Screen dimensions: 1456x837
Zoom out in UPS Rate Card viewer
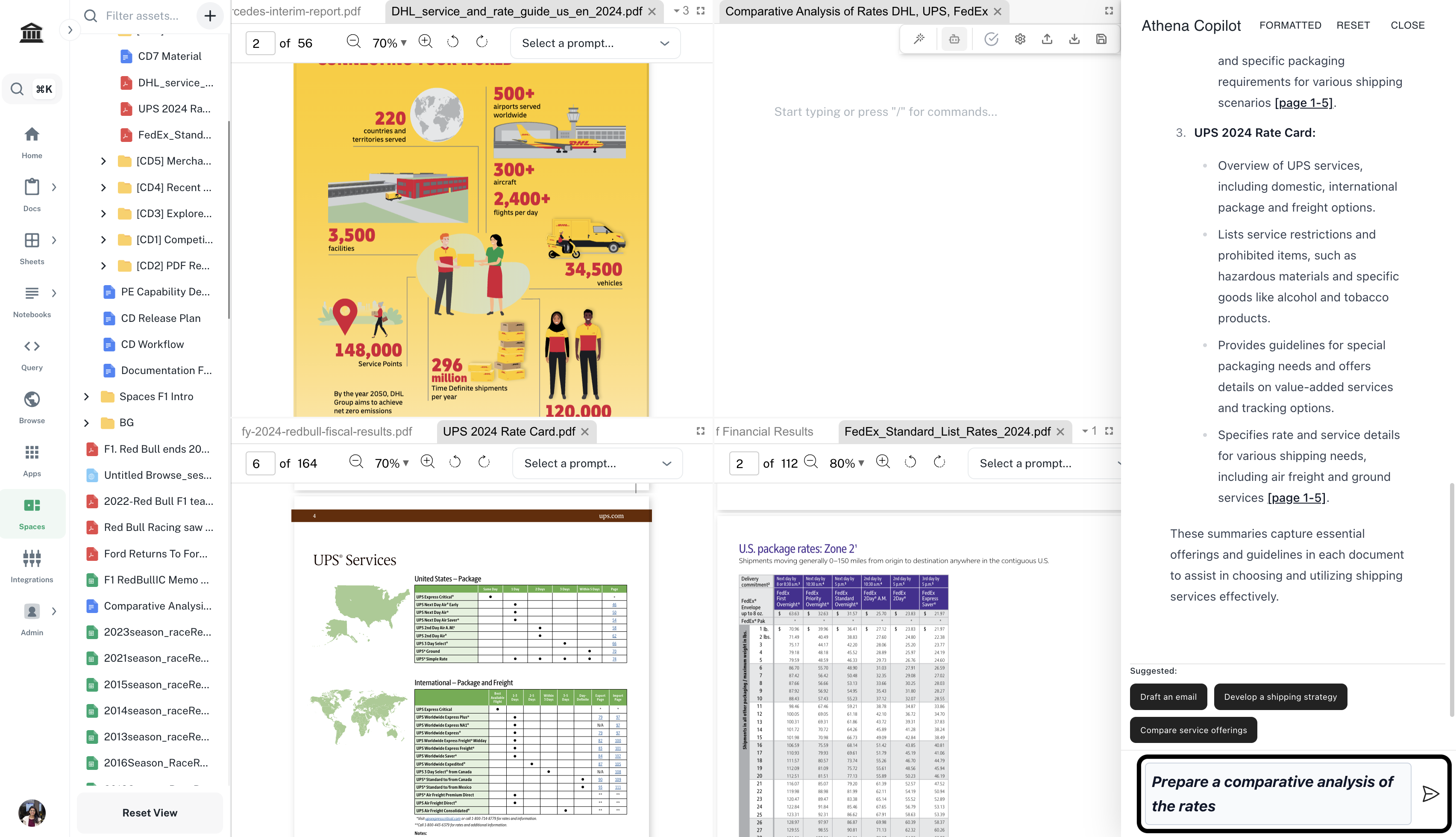click(x=356, y=462)
